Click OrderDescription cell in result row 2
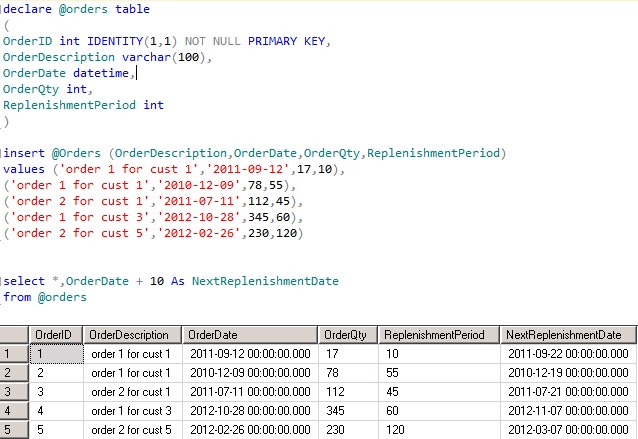This screenshot has height=439, width=638. tap(133, 373)
